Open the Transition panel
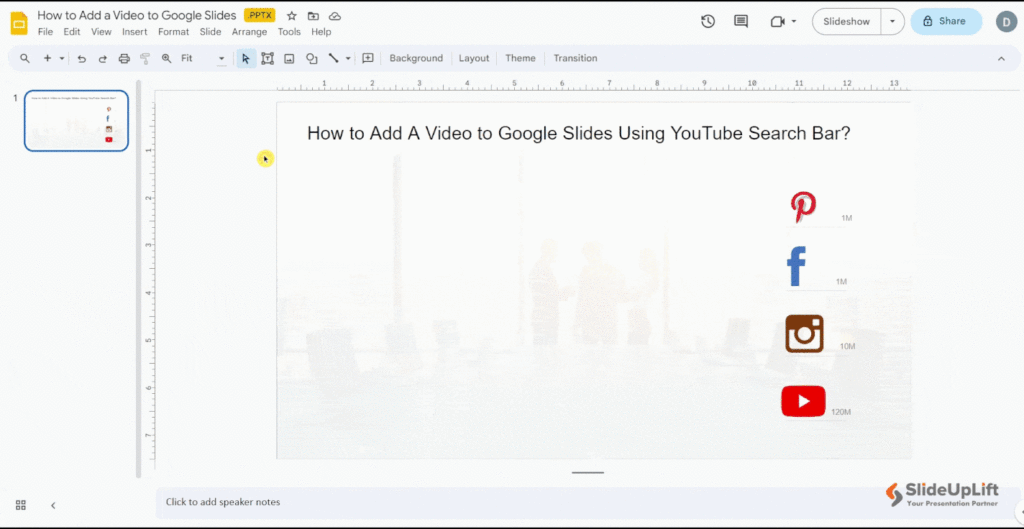Screen dimensions: 1024x529 (x=575, y=58)
